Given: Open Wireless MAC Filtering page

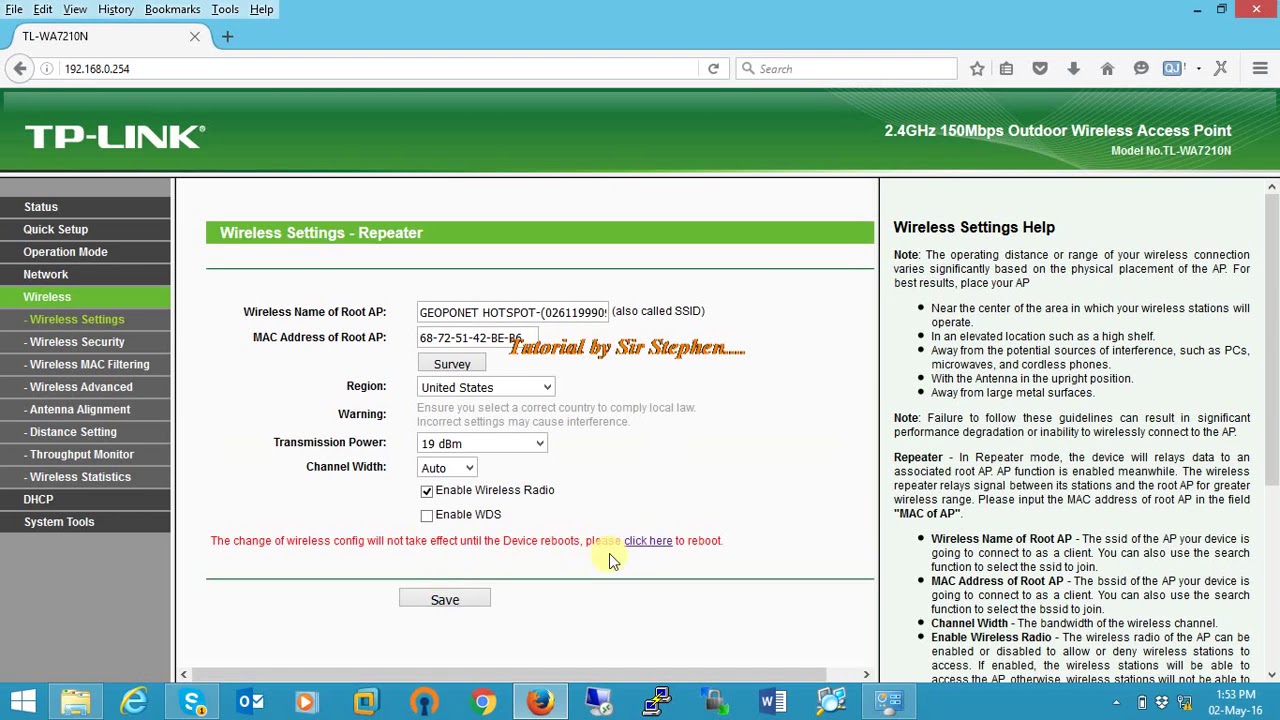Looking at the screenshot, I should pyautogui.click(x=86, y=364).
